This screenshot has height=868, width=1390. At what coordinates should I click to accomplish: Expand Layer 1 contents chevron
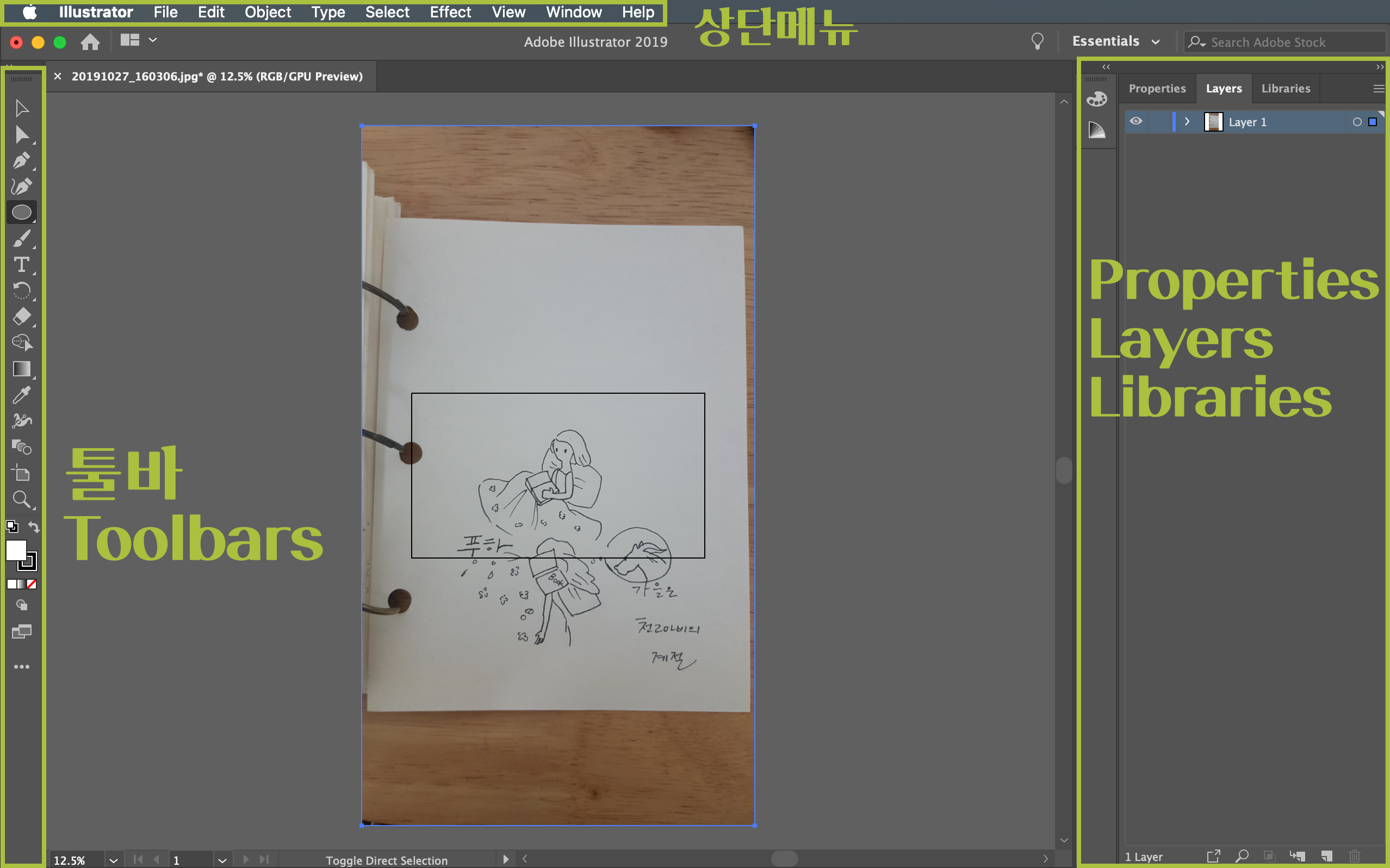tap(1187, 122)
